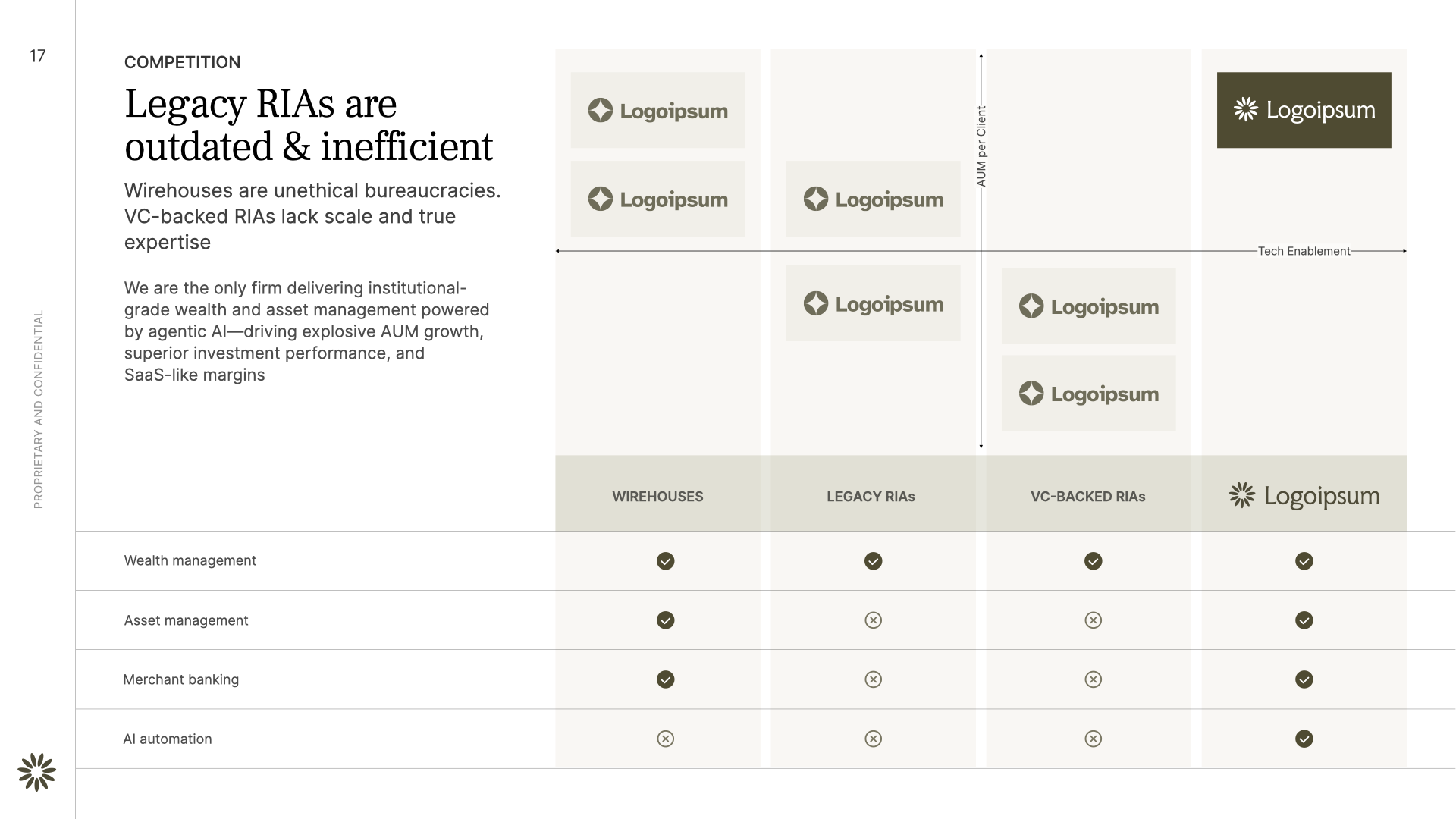This screenshot has height=819, width=1456.
Task: Click the Asset management X icon under Legacy RIAs
Action: (x=873, y=620)
